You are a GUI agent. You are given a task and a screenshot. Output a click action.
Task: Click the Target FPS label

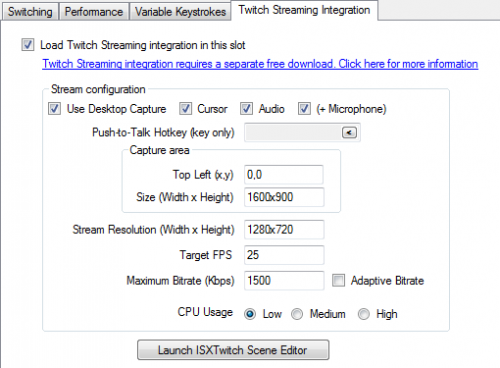point(206,255)
